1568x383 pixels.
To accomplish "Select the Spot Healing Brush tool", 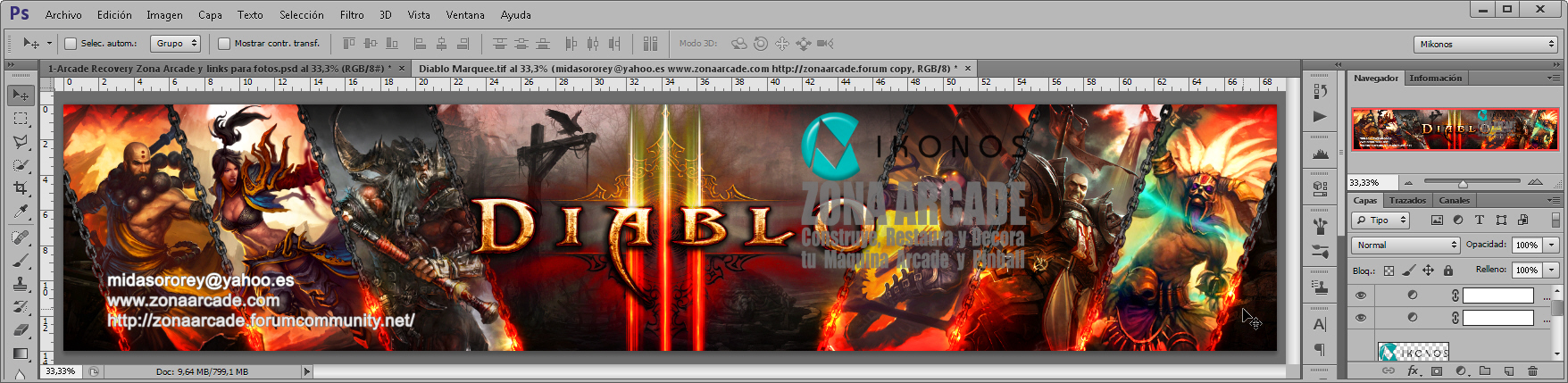I will [x=20, y=237].
